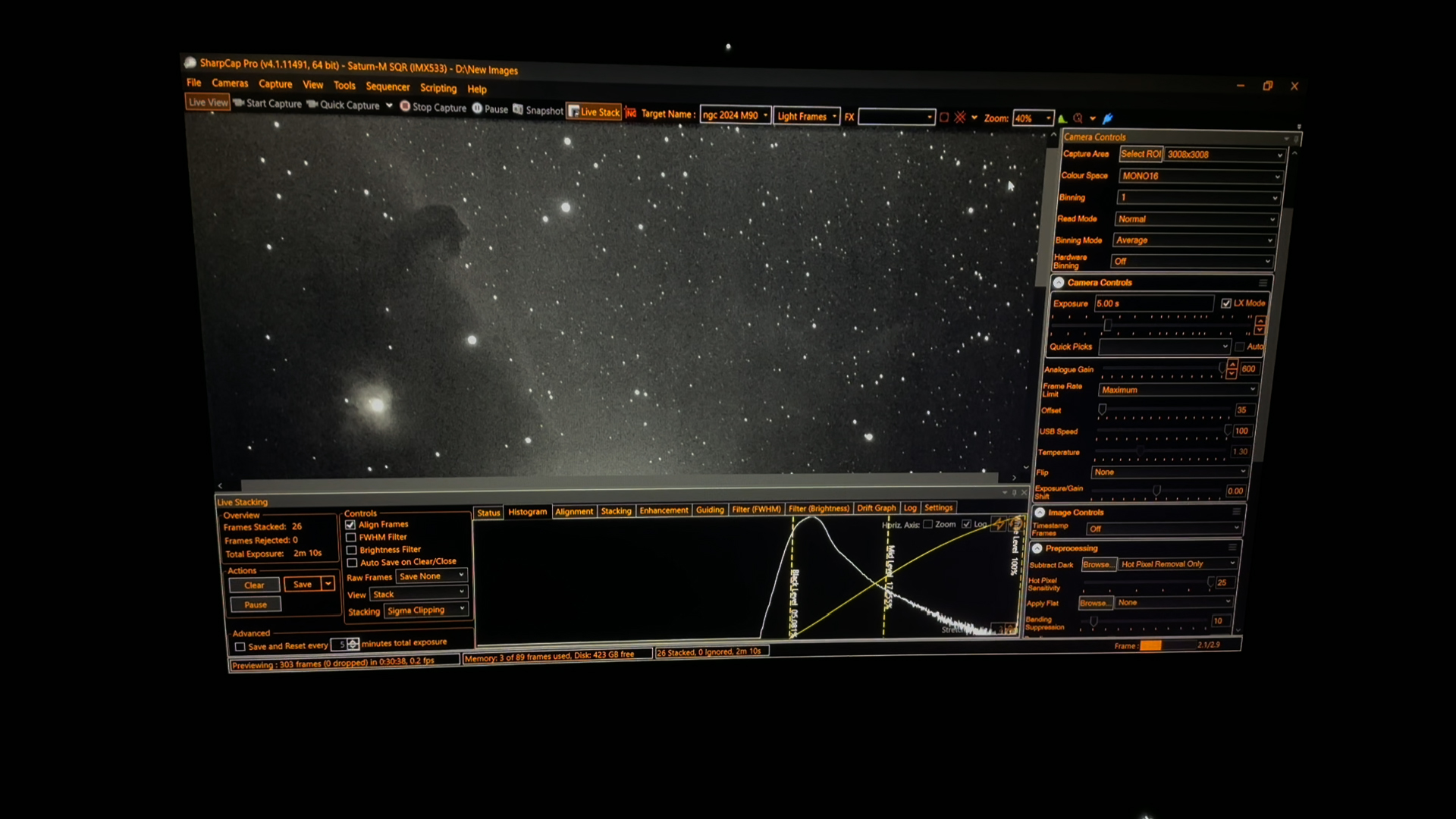Collapse the Preprocessing section chevron
This screenshot has height=819, width=1456.
coord(1037,548)
